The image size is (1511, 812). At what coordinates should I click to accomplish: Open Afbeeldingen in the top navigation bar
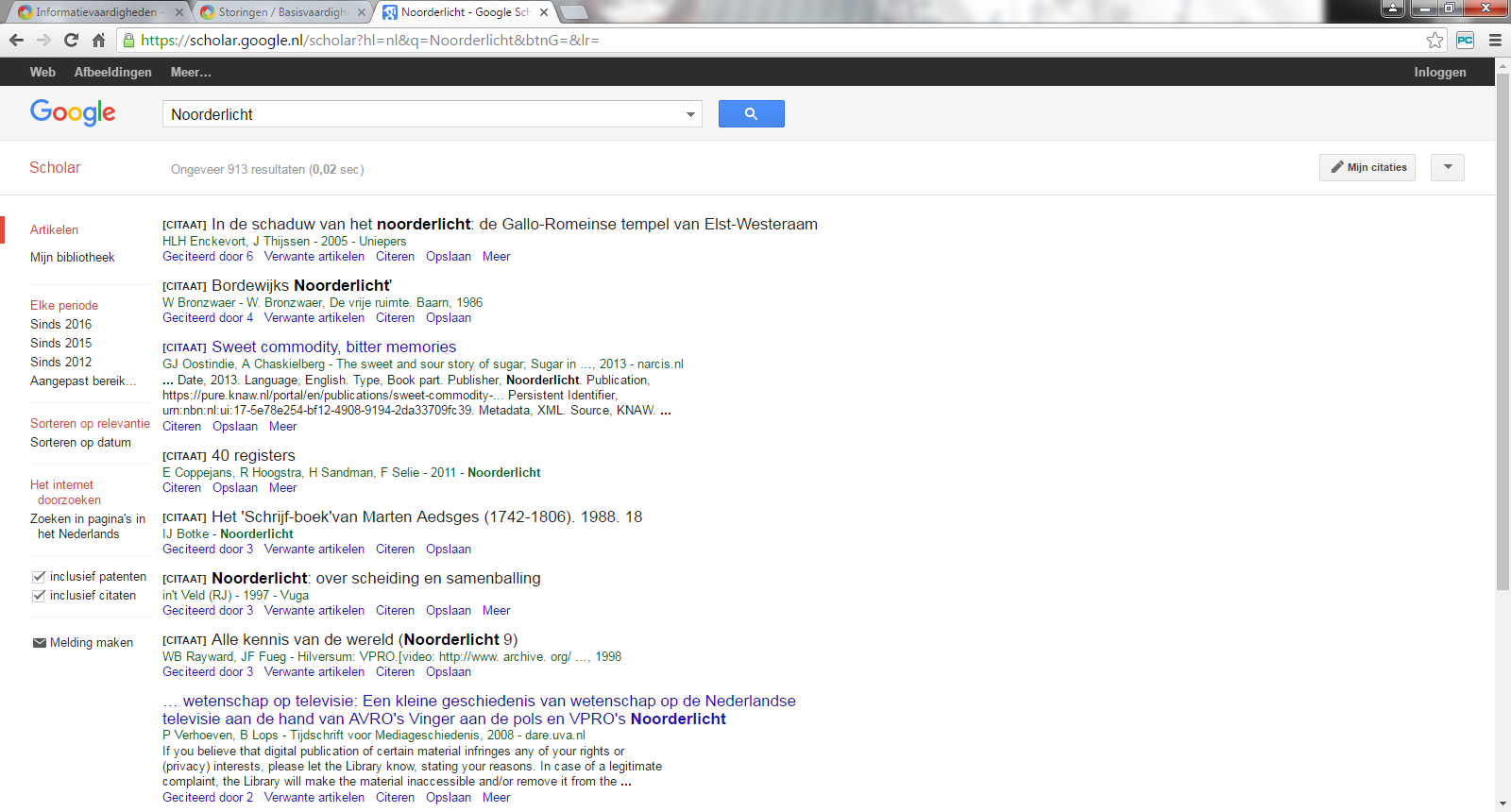point(112,72)
